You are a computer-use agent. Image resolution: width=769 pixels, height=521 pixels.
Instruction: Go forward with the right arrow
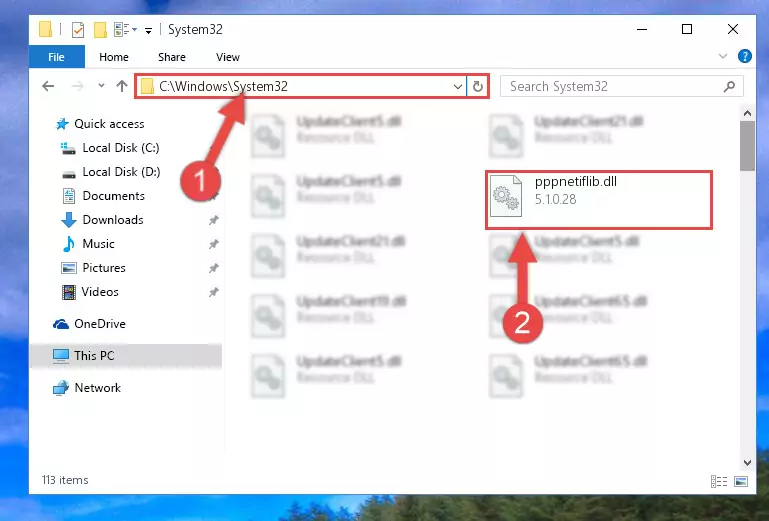point(77,86)
